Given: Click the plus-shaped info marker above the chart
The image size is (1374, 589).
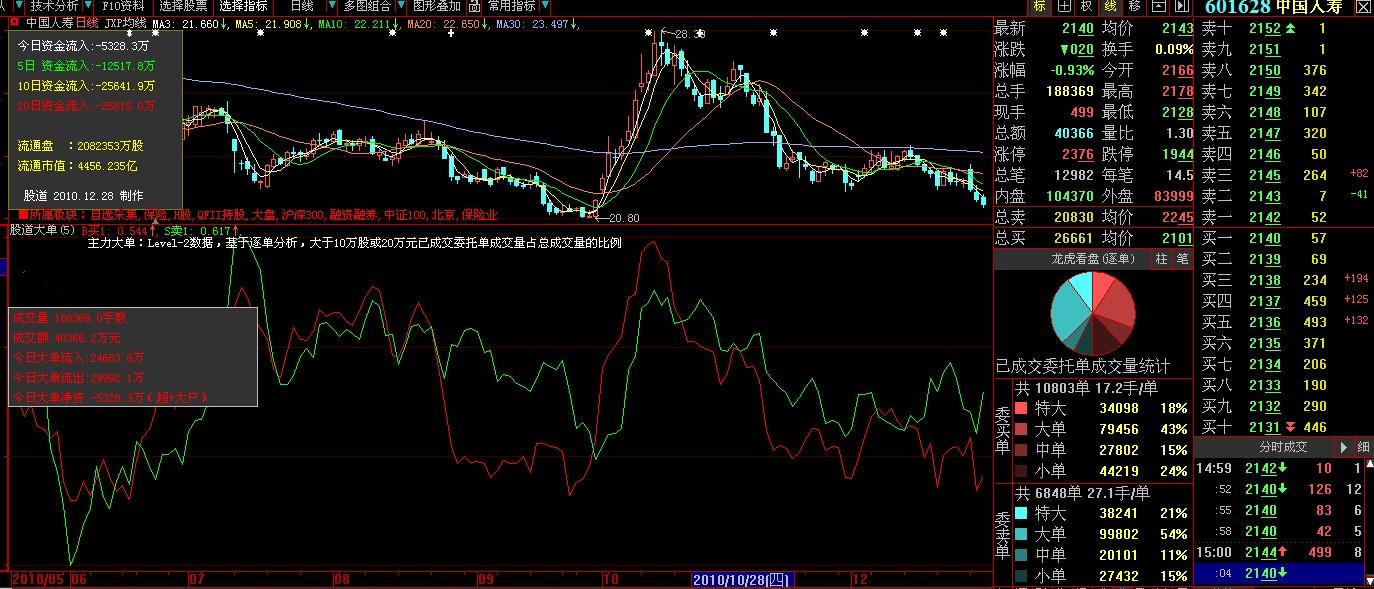Looking at the screenshot, I should (450, 33).
